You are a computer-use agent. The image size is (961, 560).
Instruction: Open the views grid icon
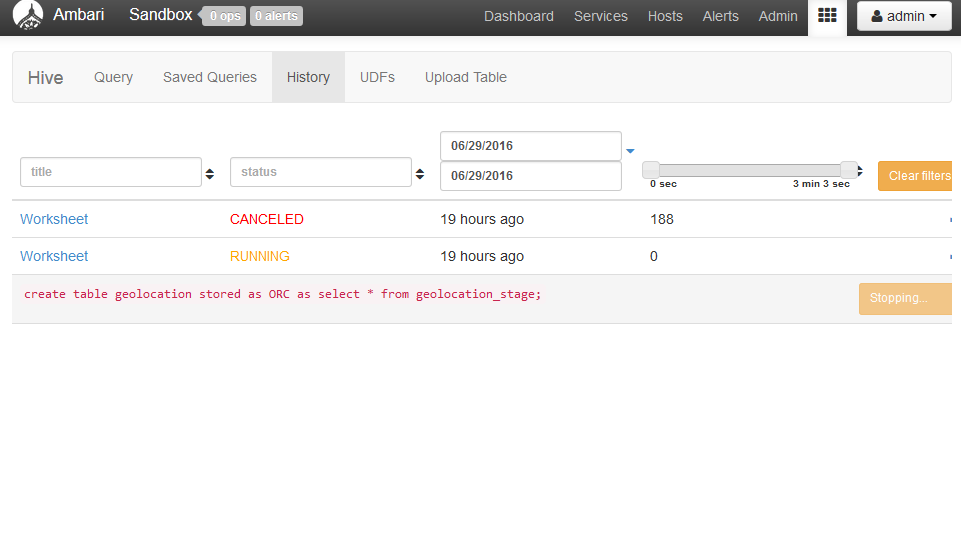point(827,16)
